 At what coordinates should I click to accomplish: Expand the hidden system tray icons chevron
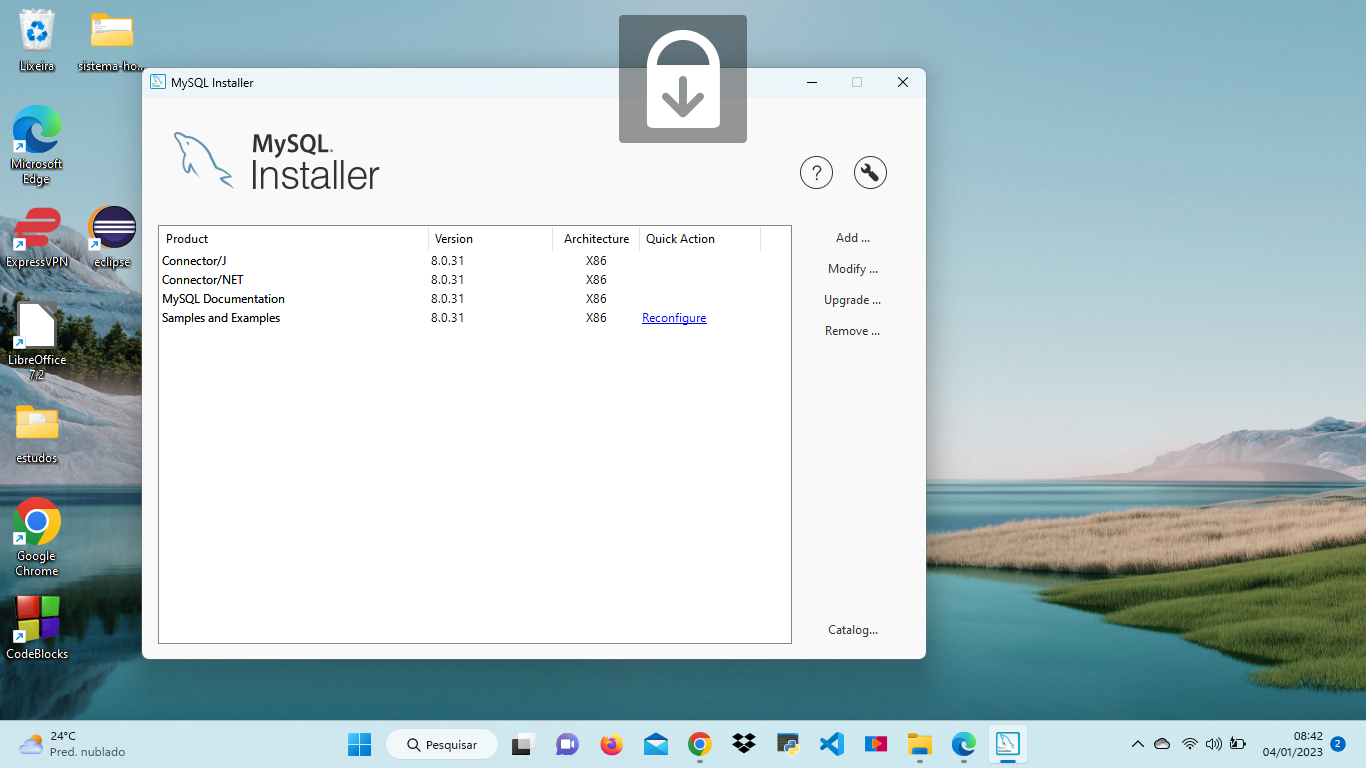coord(1137,744)
